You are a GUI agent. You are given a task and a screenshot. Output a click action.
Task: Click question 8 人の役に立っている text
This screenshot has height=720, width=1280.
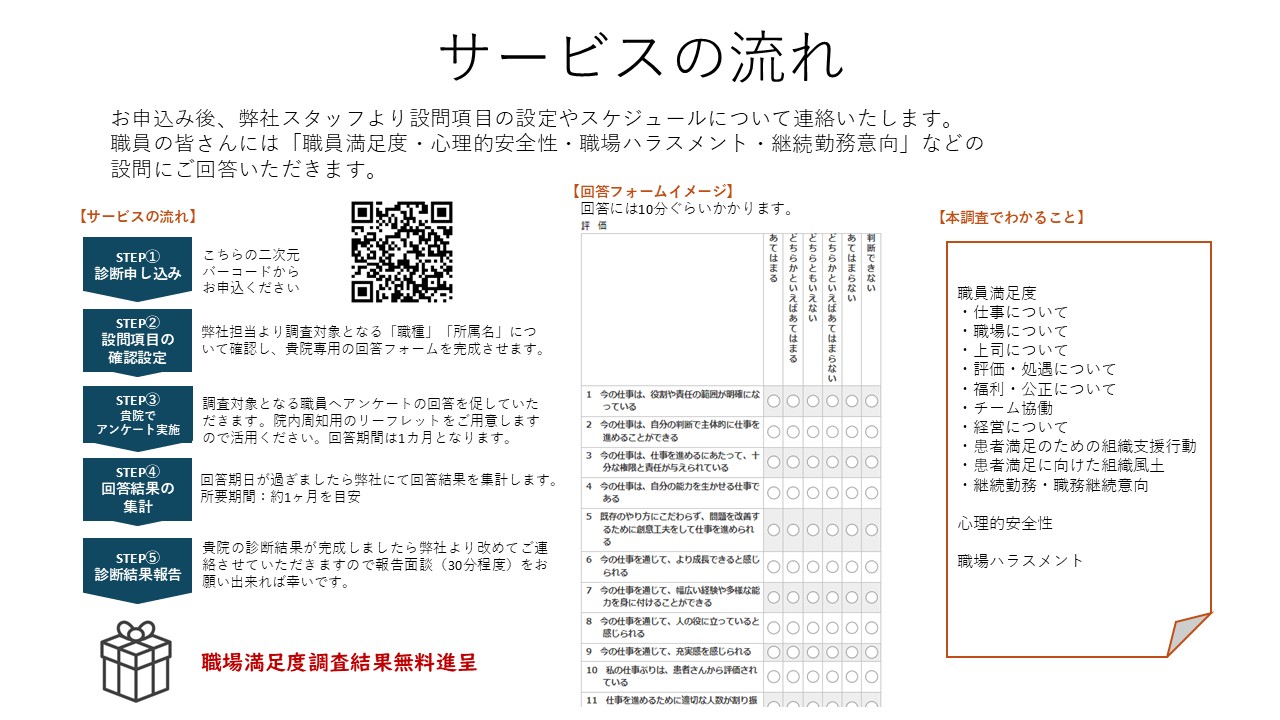(673, 628)
